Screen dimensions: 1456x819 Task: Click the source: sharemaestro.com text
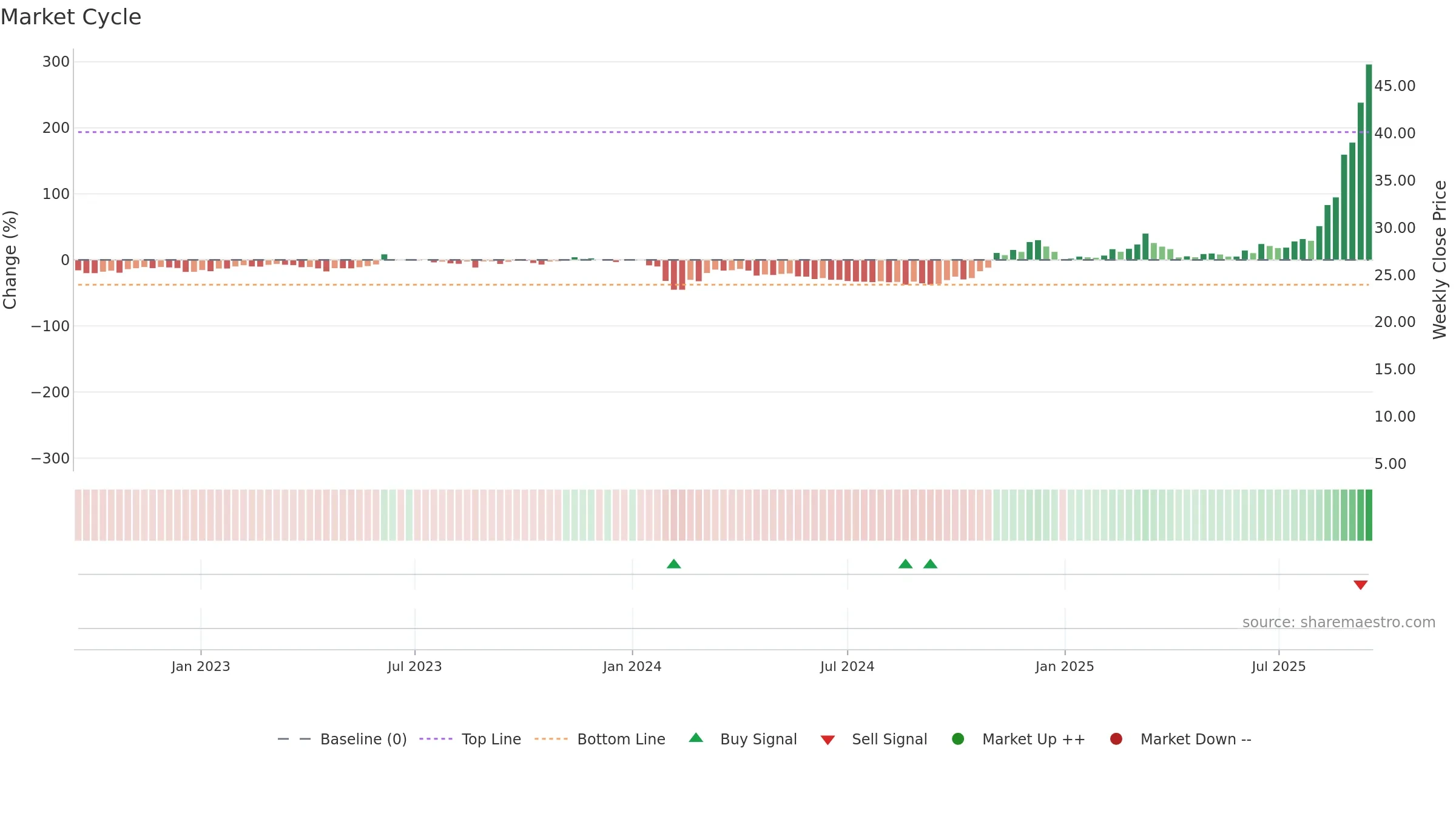(1338, 622)
